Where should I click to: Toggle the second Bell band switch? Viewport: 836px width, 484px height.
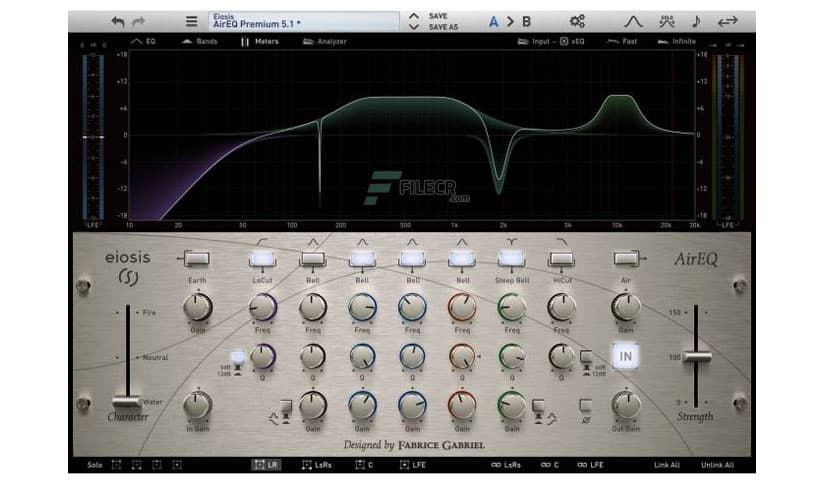[x=362, y=259]
